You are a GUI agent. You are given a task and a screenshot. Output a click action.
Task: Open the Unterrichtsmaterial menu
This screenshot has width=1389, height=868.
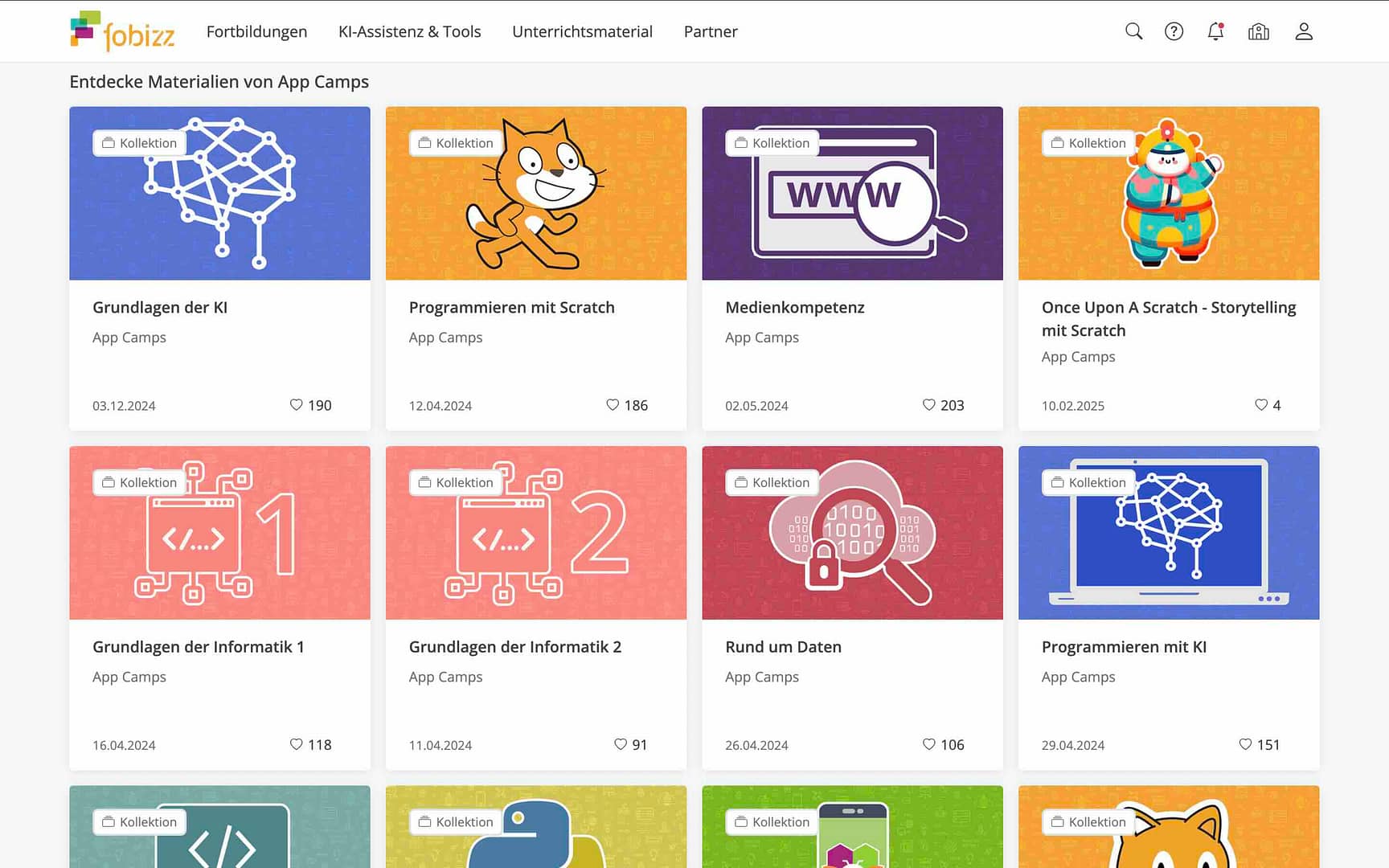pos(582,31)
